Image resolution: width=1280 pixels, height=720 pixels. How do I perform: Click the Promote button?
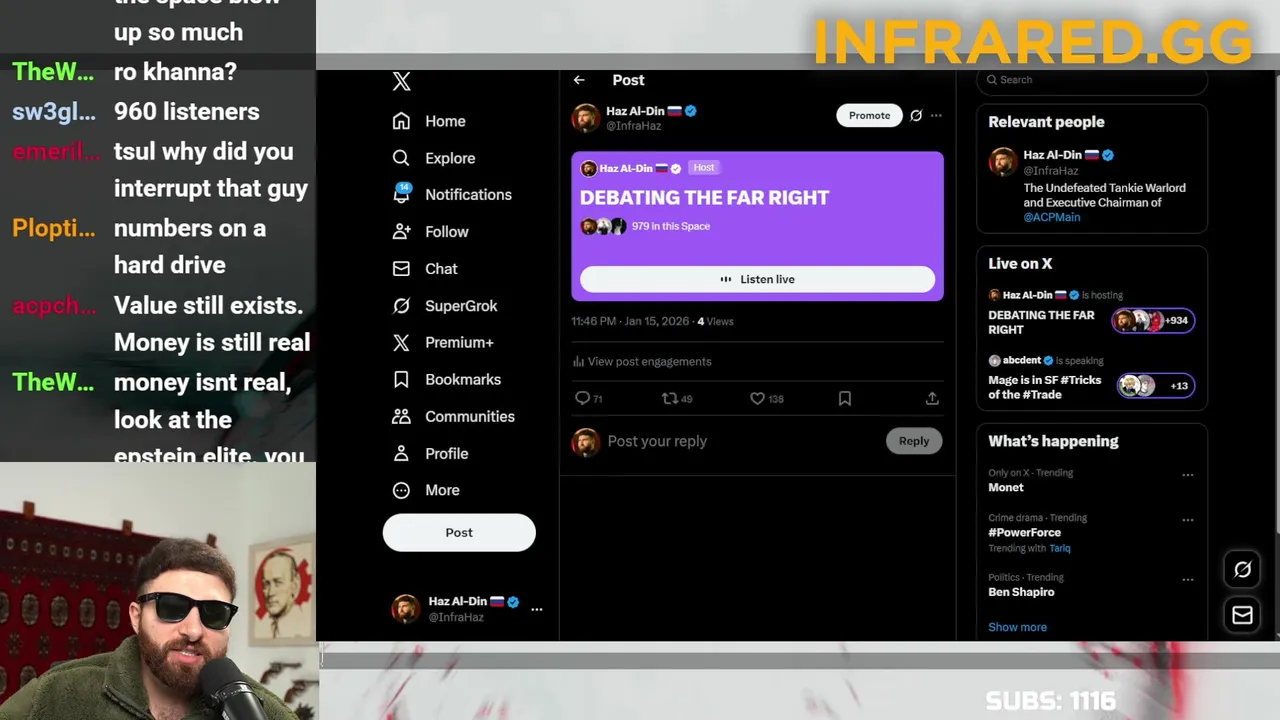coord(869,116)
